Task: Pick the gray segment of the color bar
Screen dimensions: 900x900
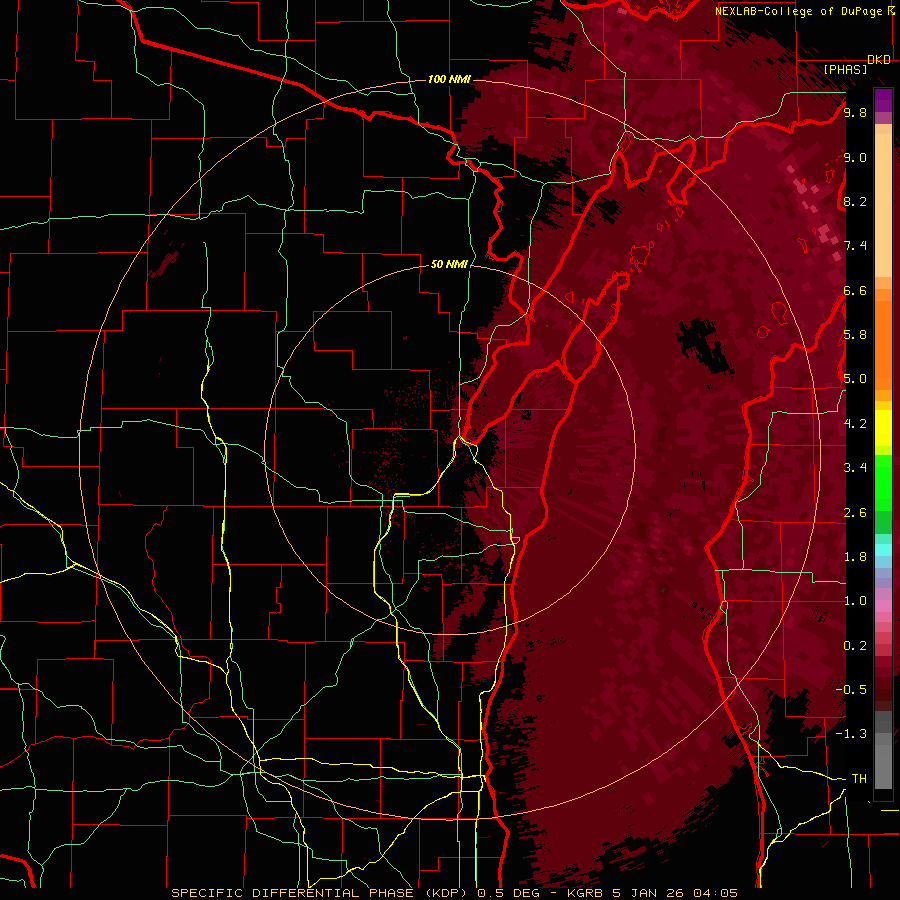Action: tap(883, 749)
